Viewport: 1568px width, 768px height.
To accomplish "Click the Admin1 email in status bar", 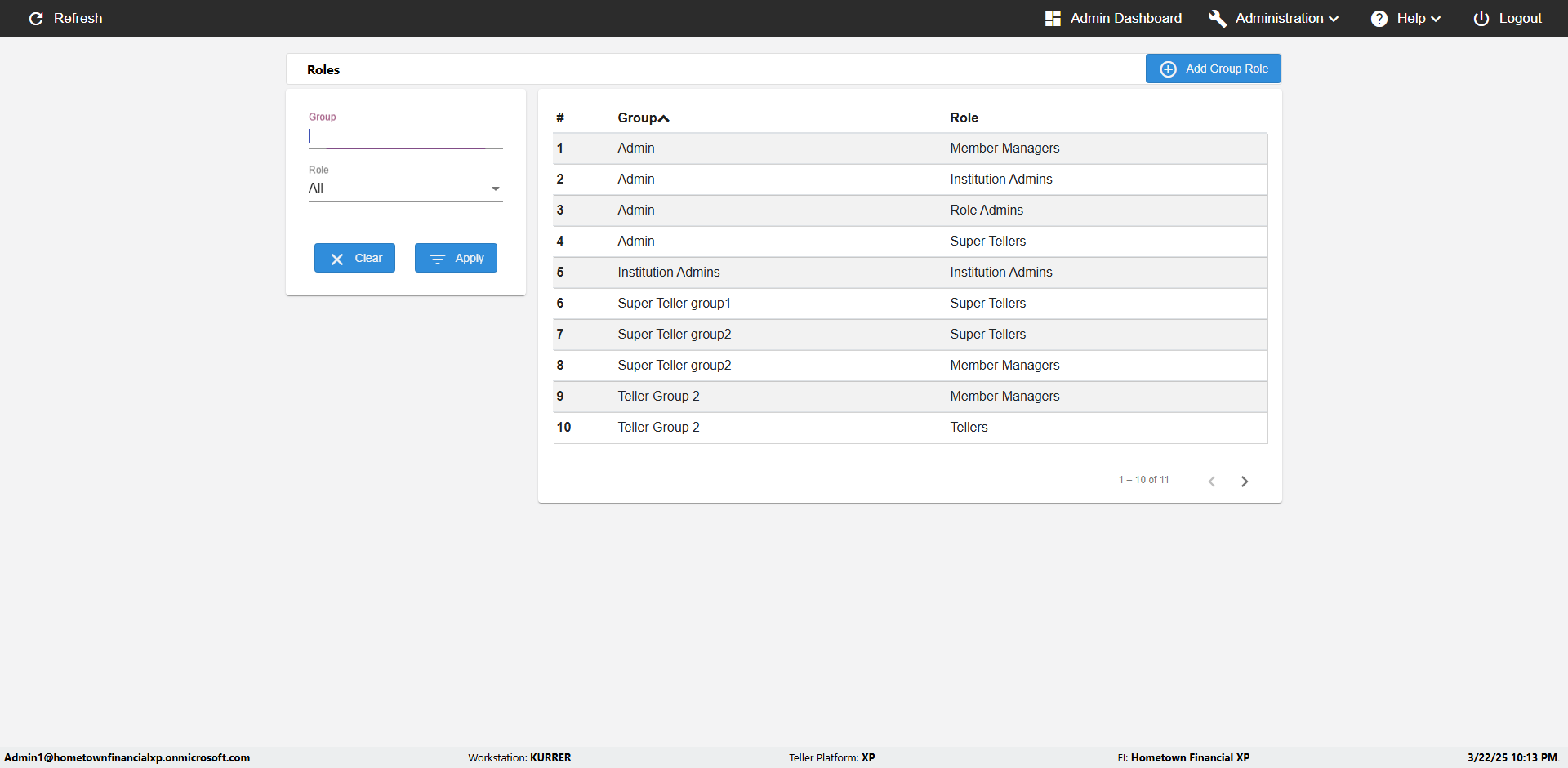I will [127, 757].
